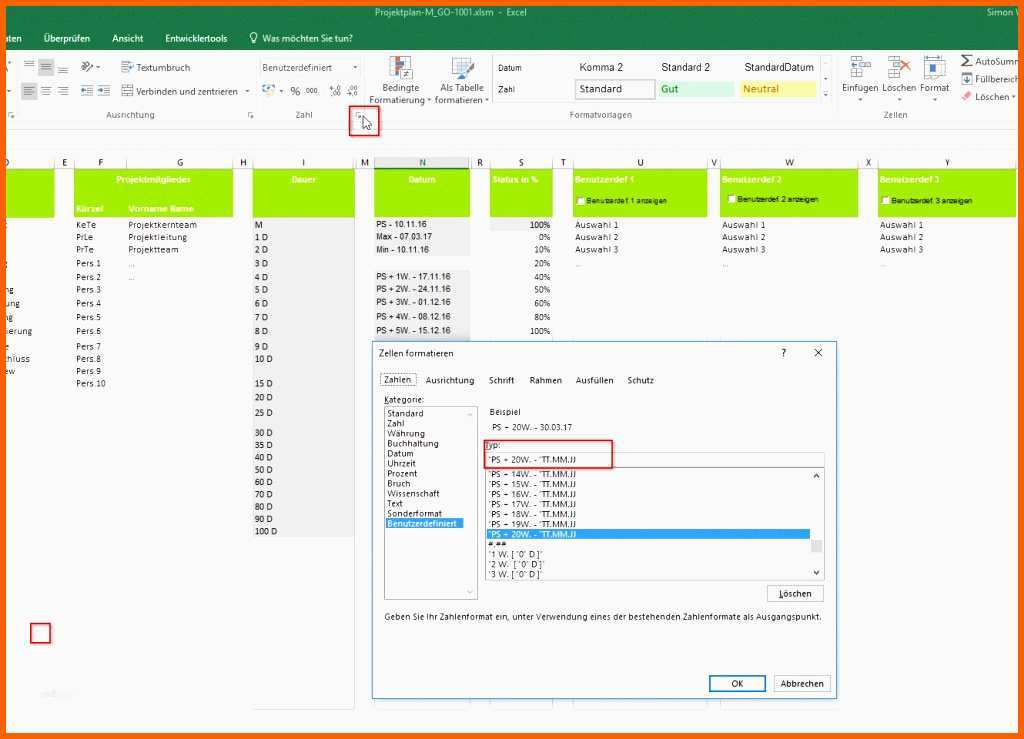The height and width of the screenshot is (739, 1024).
Task: Expand the Formatvorlagen gallery more arrow
Action: [x=825, y=95]
